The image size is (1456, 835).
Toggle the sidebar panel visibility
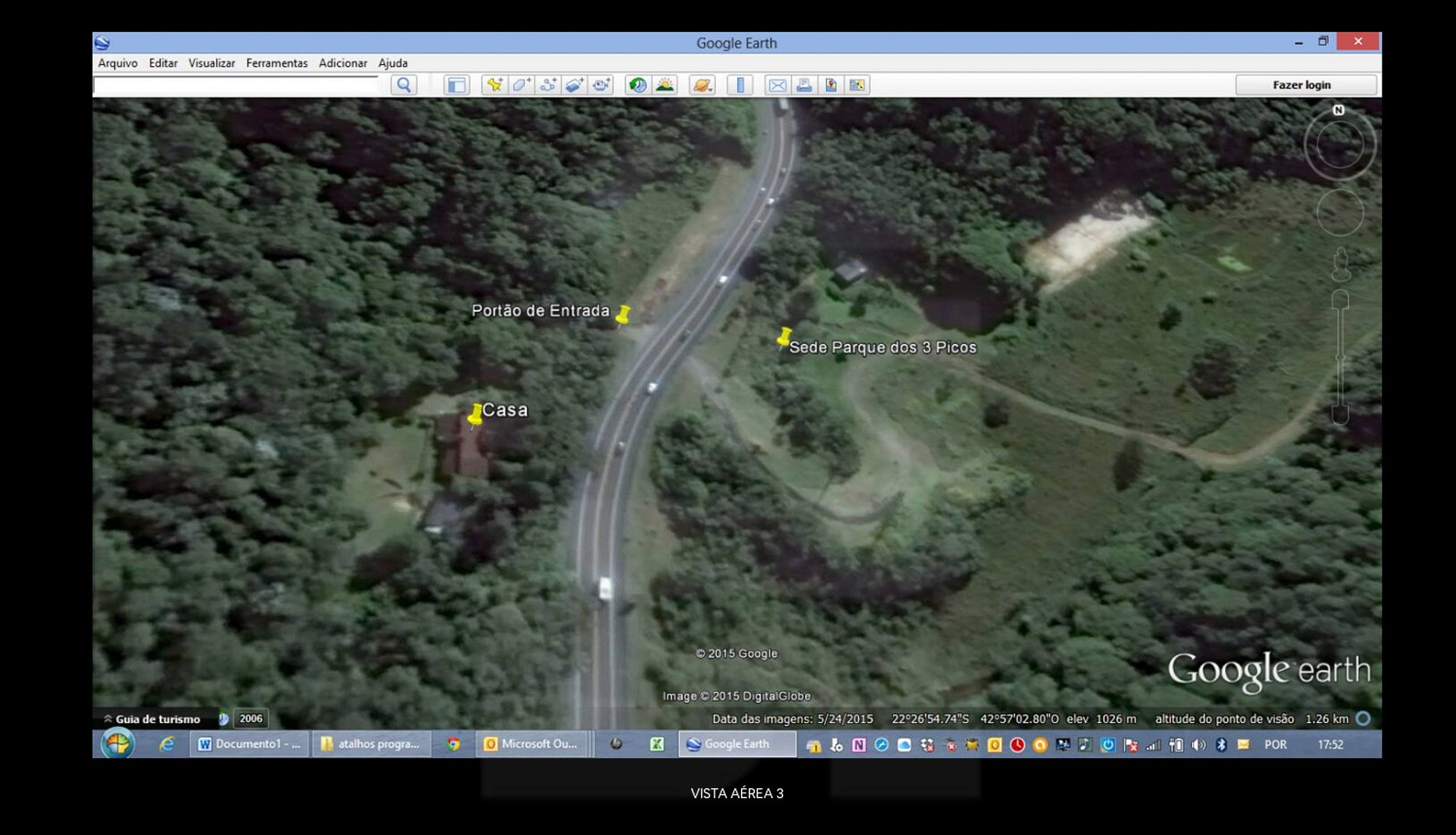(457, 85)
